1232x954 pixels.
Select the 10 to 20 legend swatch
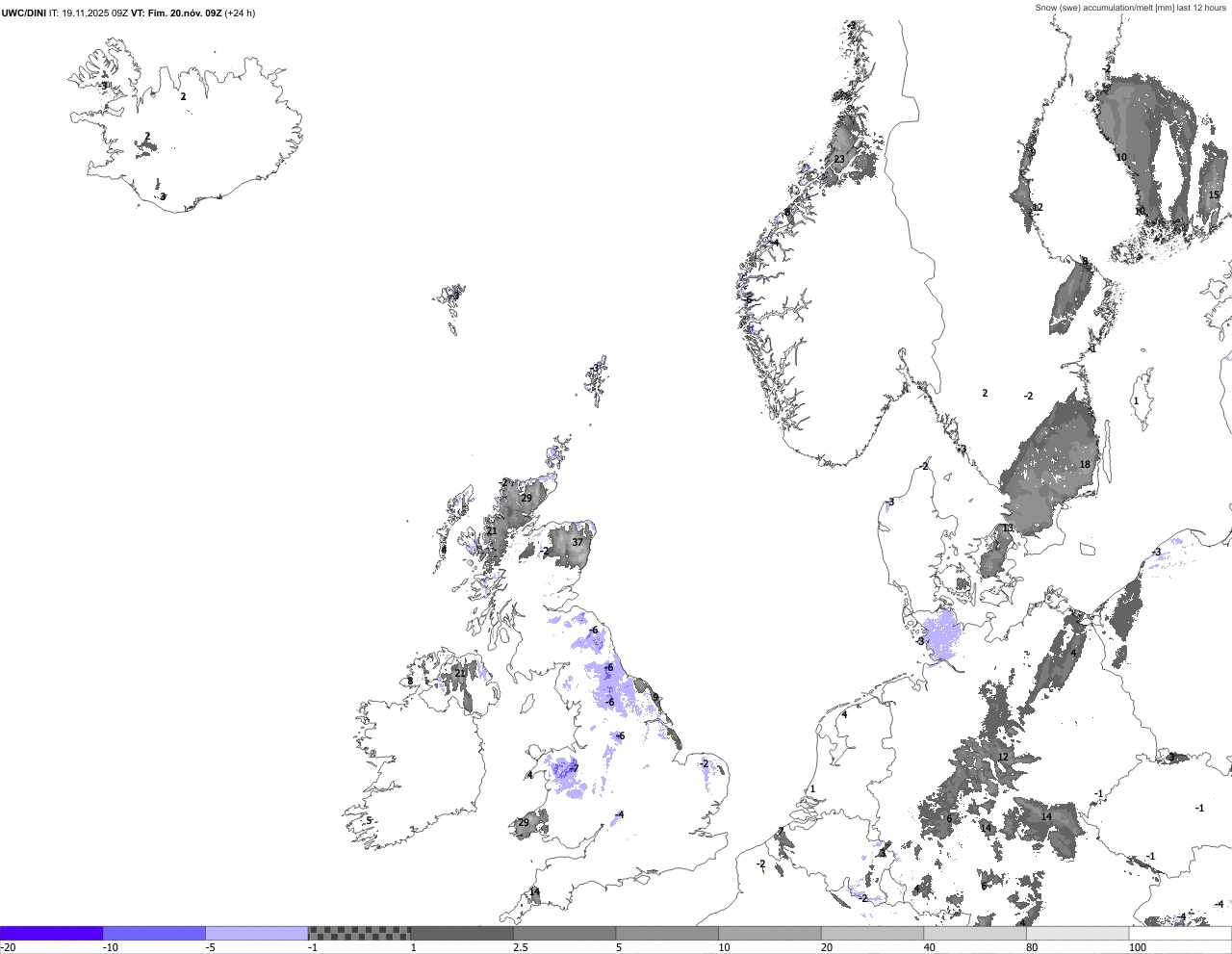770,933
